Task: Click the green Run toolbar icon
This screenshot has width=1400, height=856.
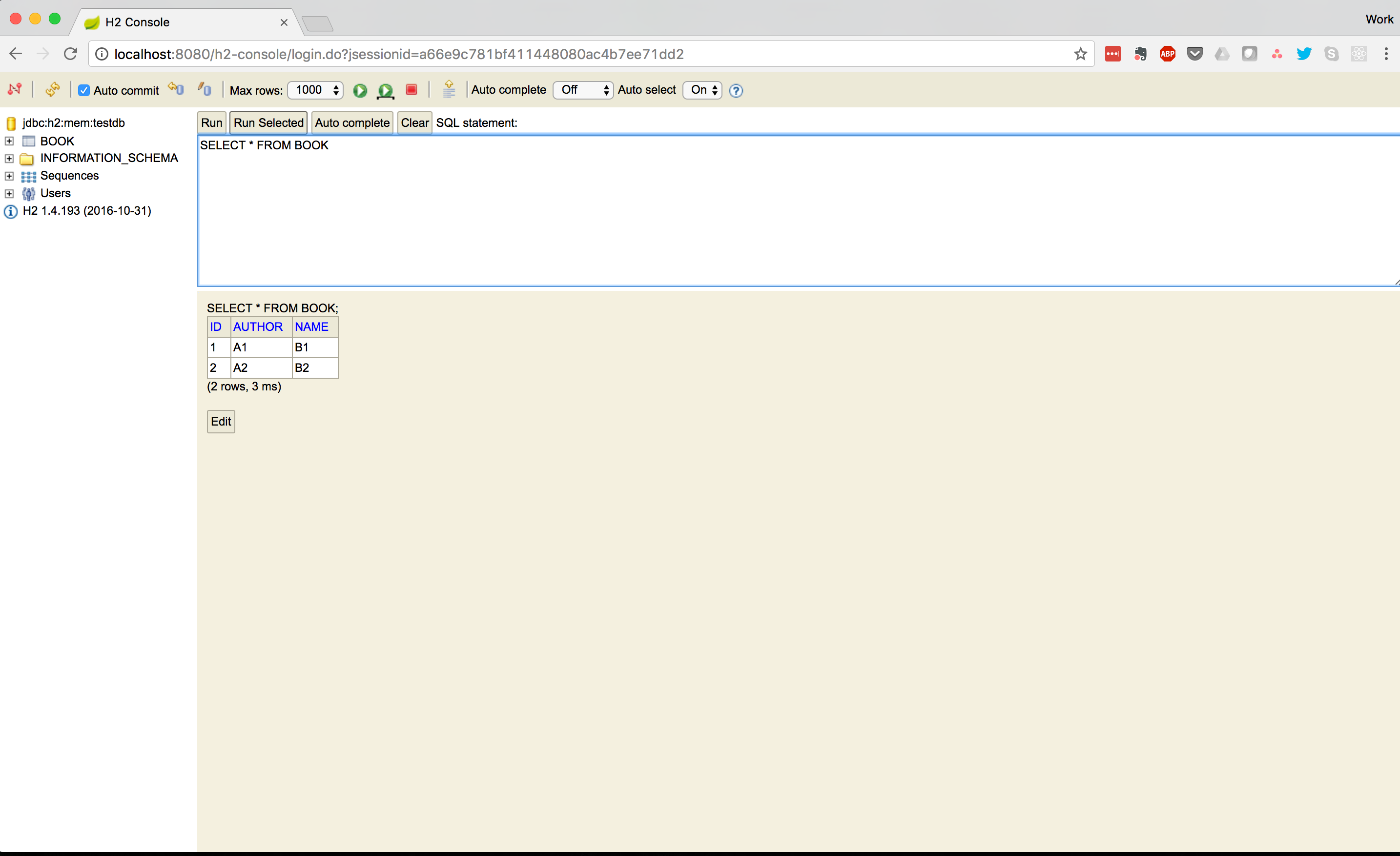Action: [360, 90]
